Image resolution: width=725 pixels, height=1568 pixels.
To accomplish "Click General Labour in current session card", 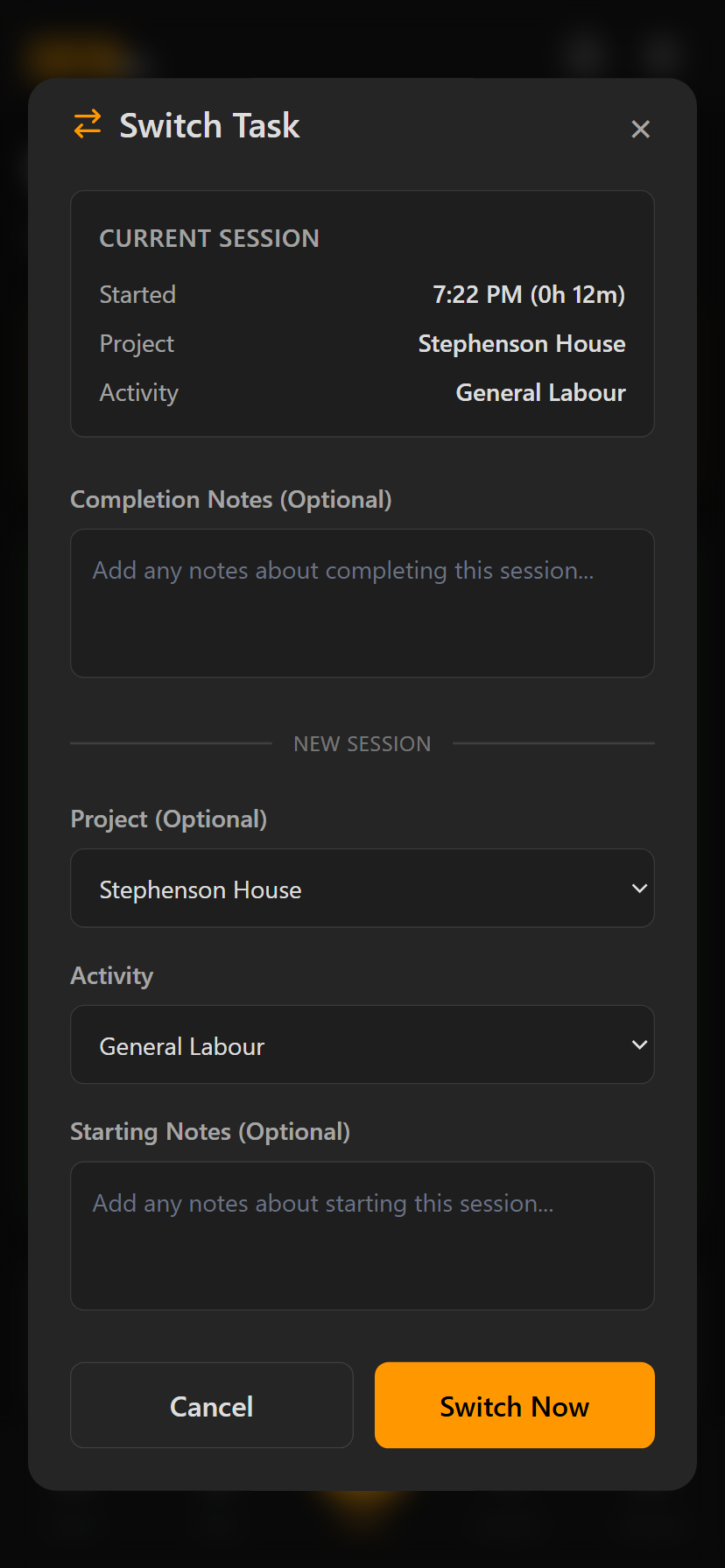I will [540, 392].
